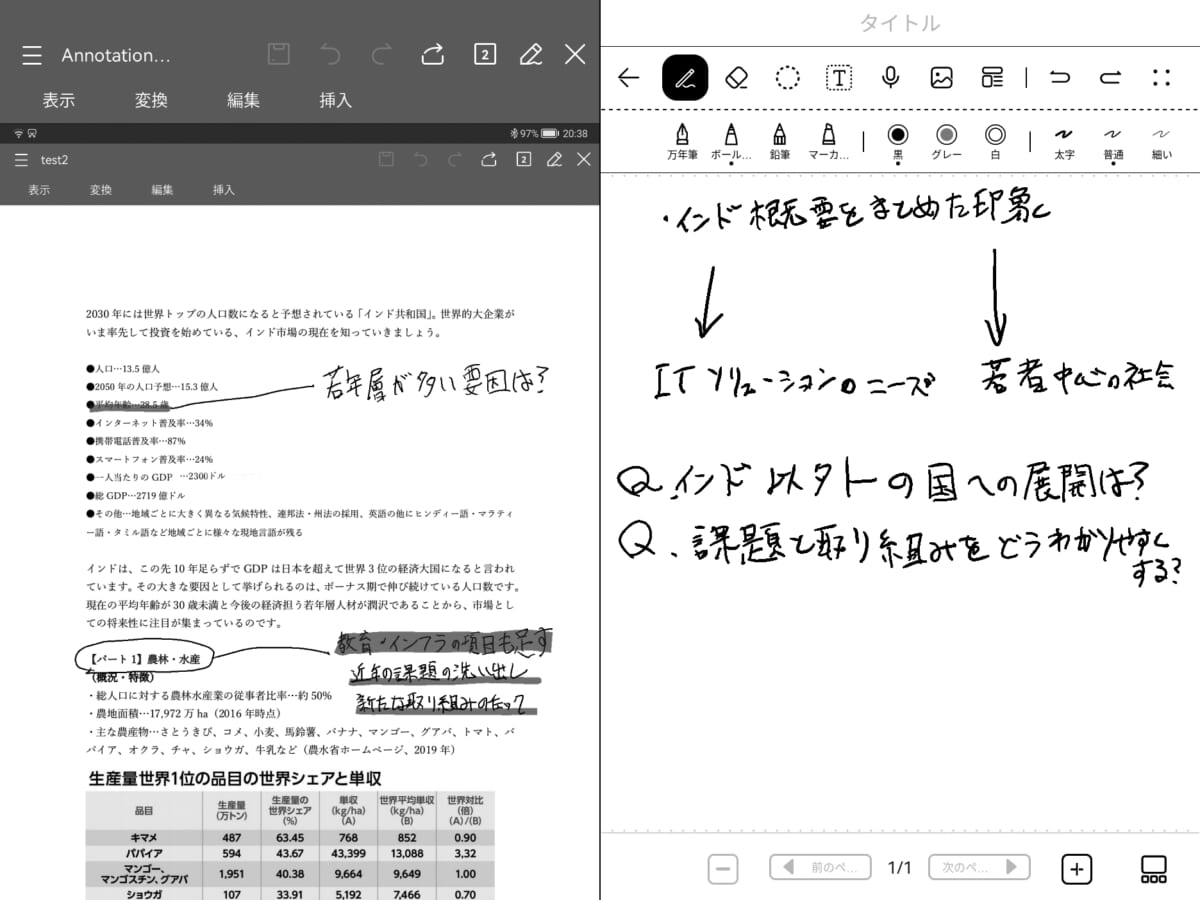The height and width of the screenshot is (900, 1200).
Task: Insert an image with the picture icon
Action: click(941, 77)
